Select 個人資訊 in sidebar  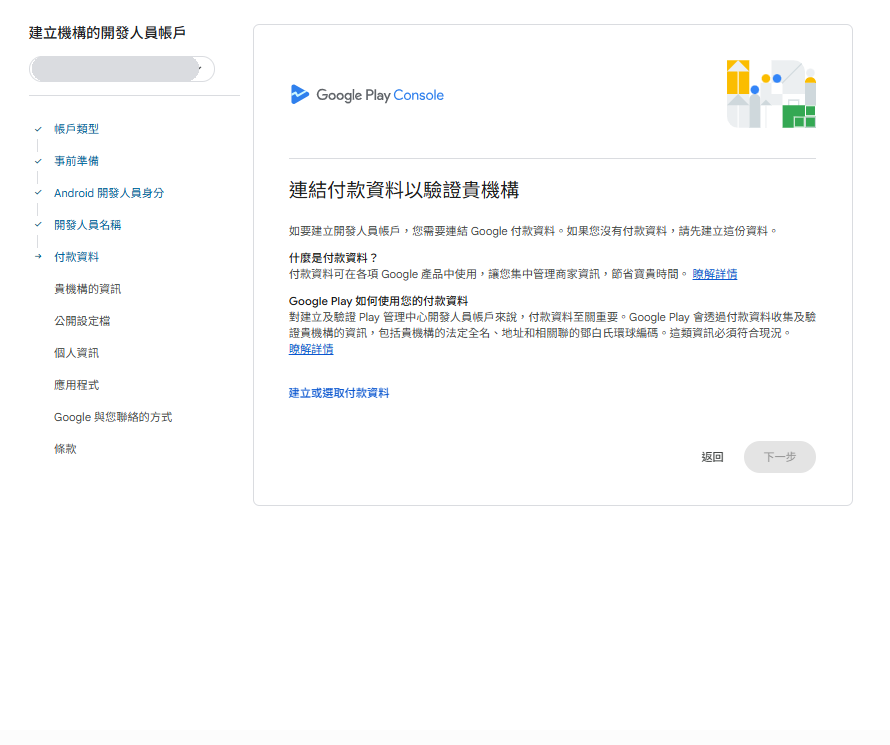coord(76,353)
